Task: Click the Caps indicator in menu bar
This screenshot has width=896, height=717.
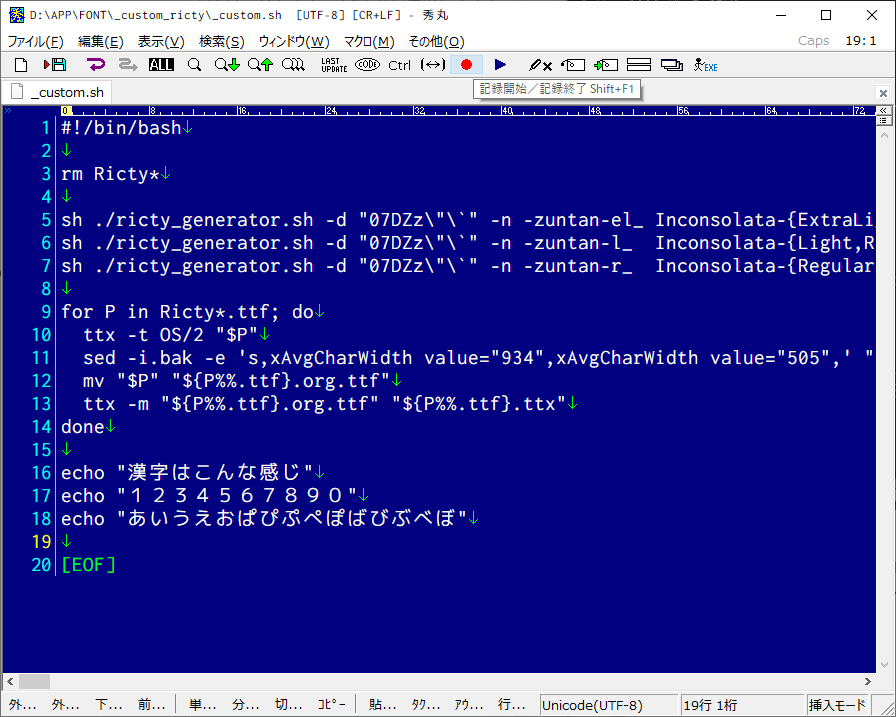Action: [x=813, y=41]
